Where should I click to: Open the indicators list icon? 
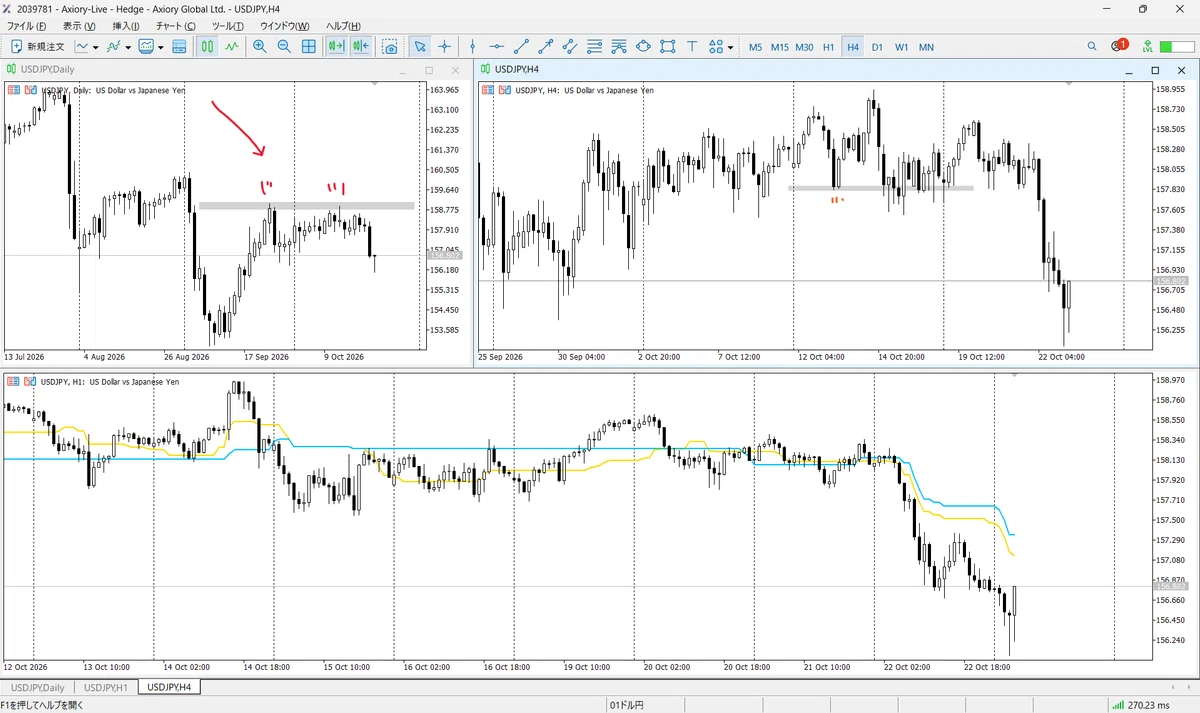point(115,47)
